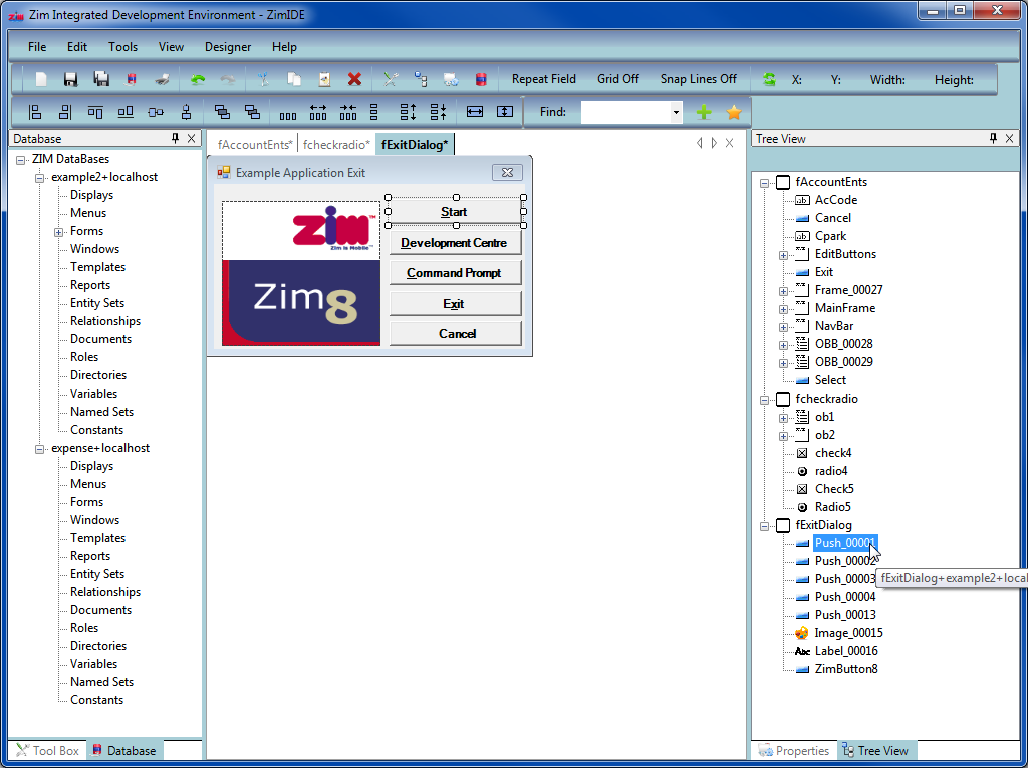Click the green plus icon beside Find
Screen dimensions: 1028x768
click(704, 112)
